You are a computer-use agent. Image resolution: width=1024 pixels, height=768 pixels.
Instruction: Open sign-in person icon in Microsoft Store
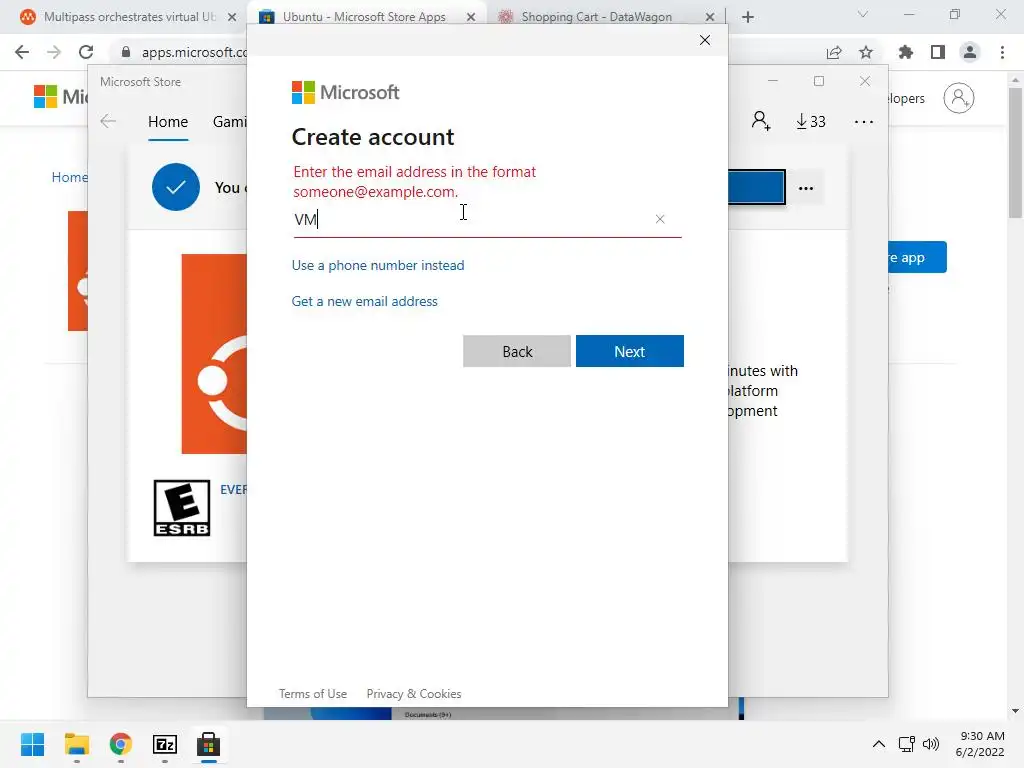[761, 121]
